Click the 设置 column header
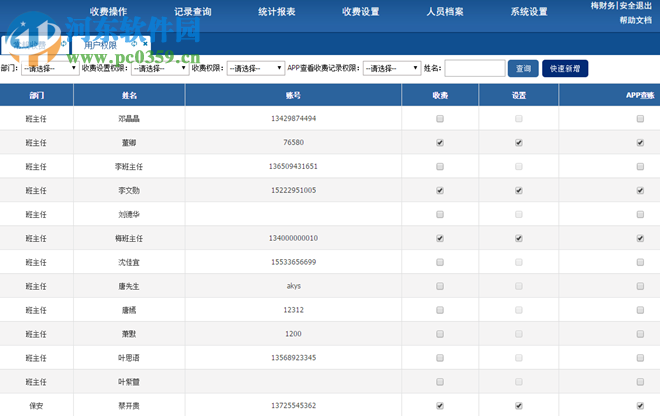Image resolution: width=660 pixels, height=416 pixels. [519, 95]
